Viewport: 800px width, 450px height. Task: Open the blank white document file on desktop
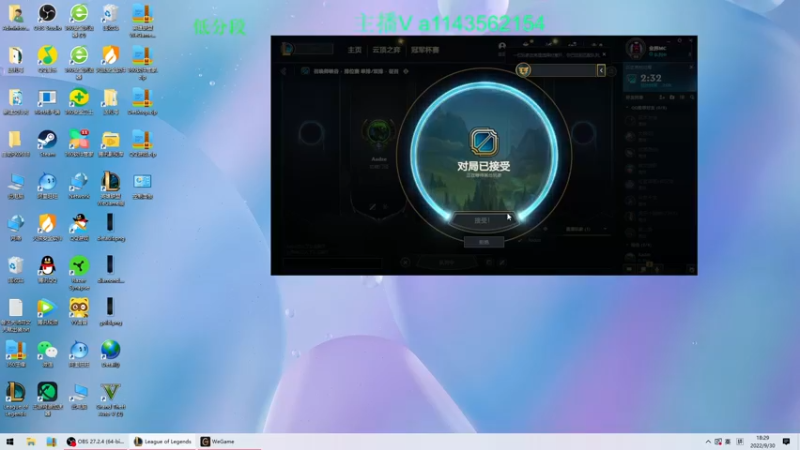[15, 315]
